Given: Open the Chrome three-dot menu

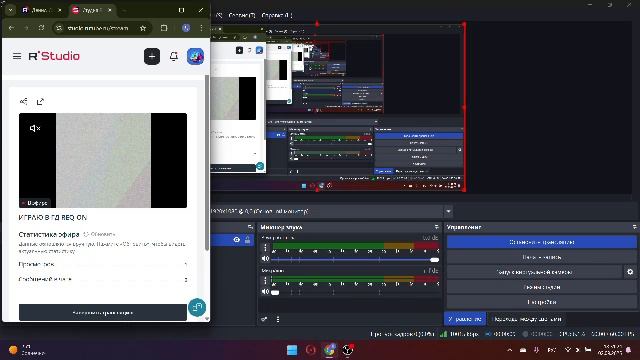Looking at the screenshot, I should tap(201, 28).
